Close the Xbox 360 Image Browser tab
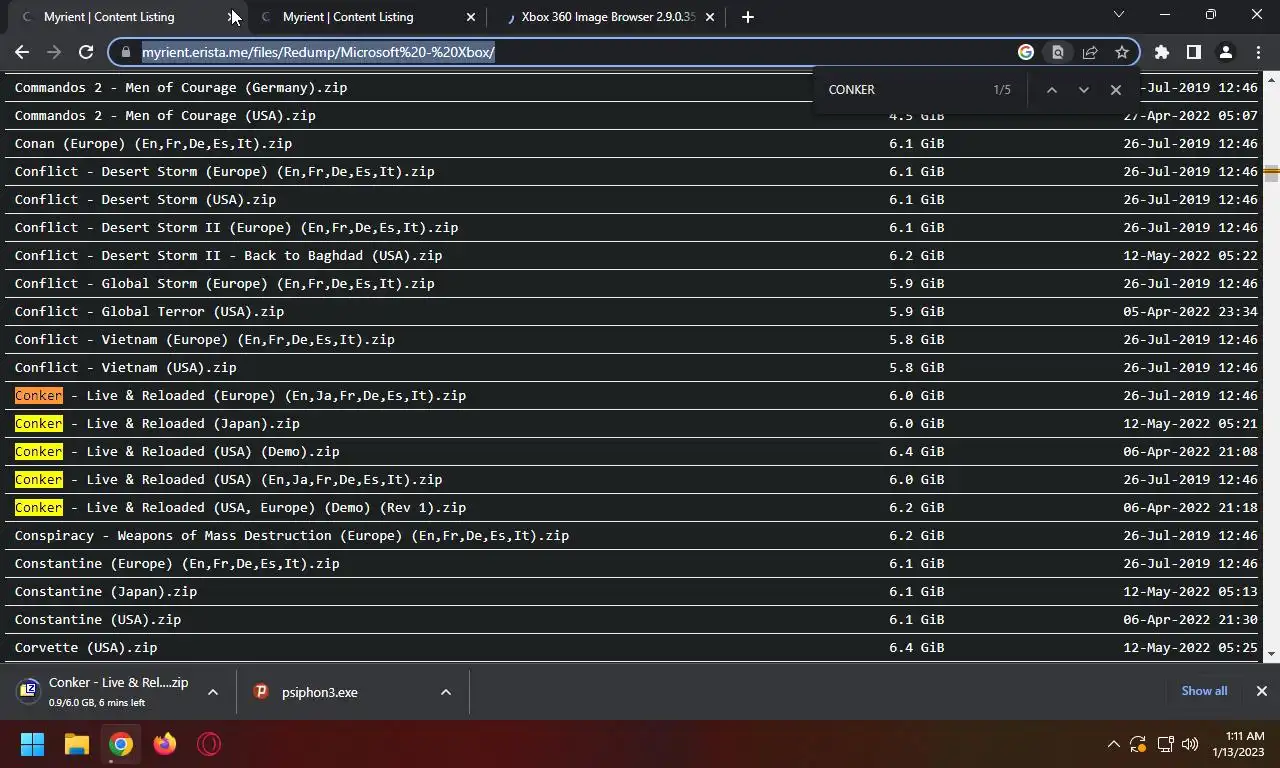Image resolution: width=1280 pixels, height=768 pixels. 710,17
